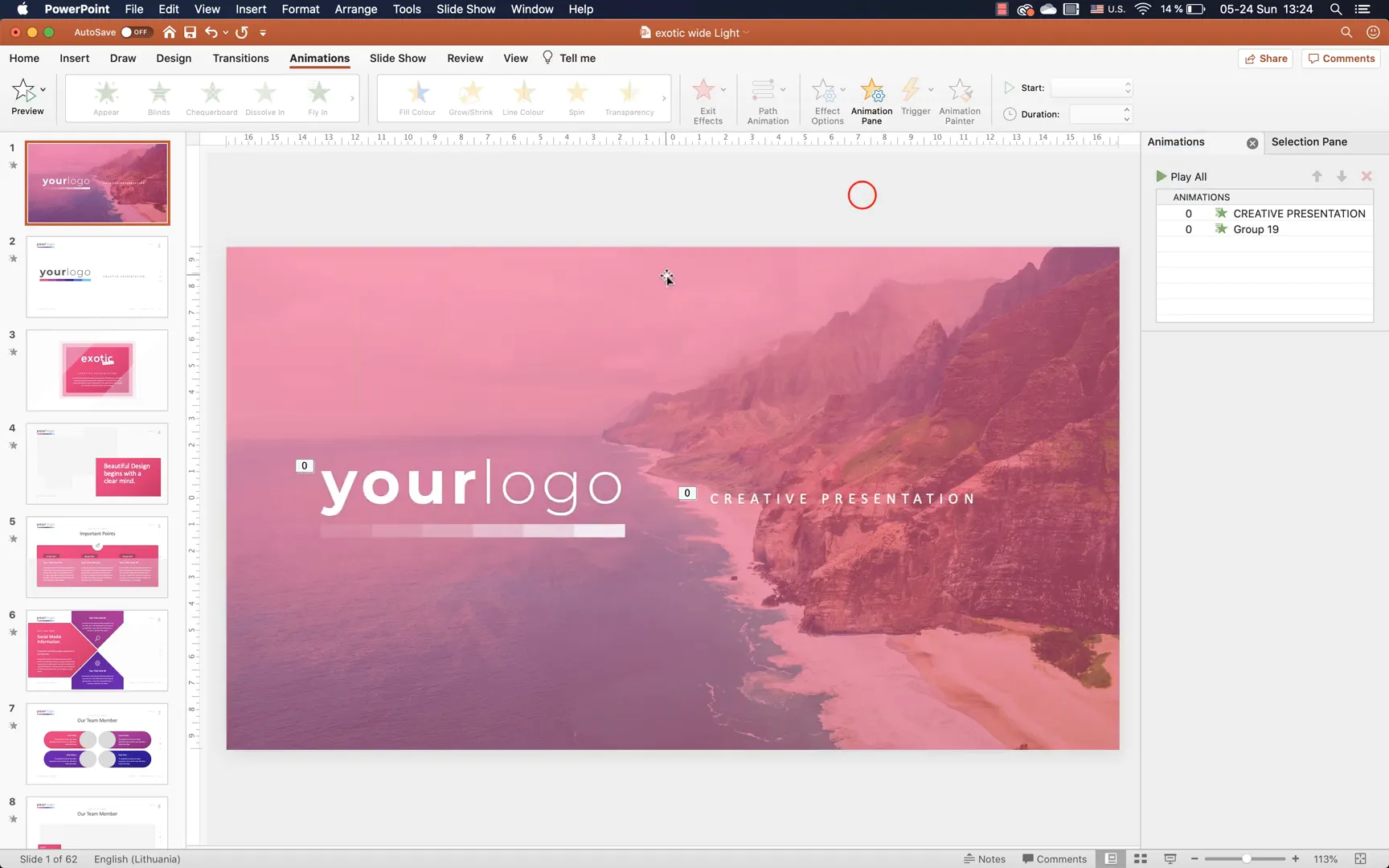The height and width of the screenshot is (868, 1389).
Task: Toggle the AutoSave switch
Action: [x=136, y=32]
